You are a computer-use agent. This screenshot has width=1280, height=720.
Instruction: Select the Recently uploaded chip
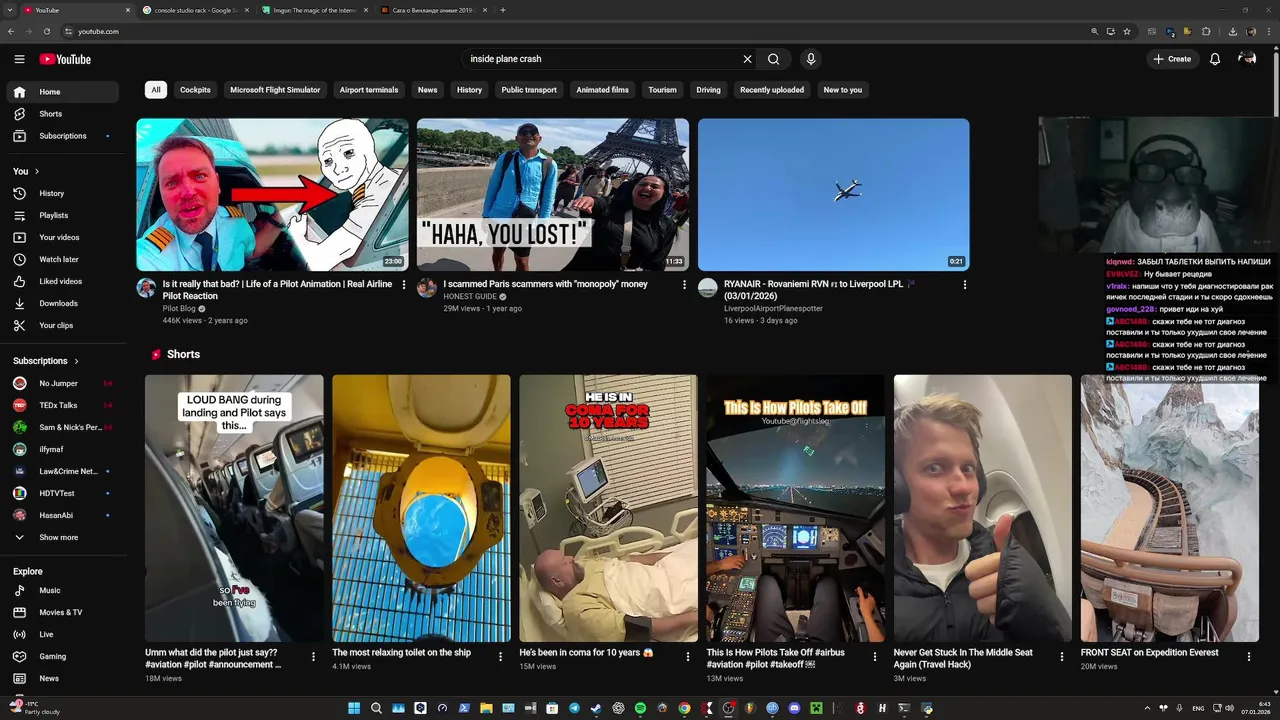click(772, 90)
